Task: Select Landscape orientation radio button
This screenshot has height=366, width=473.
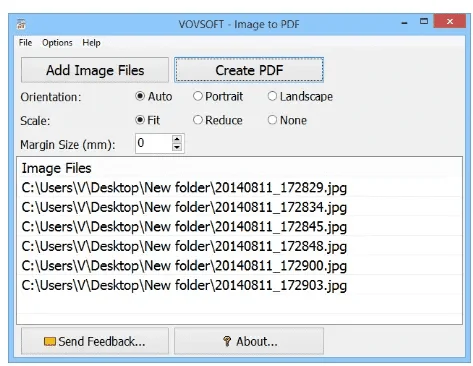Action: pos(272,96)
